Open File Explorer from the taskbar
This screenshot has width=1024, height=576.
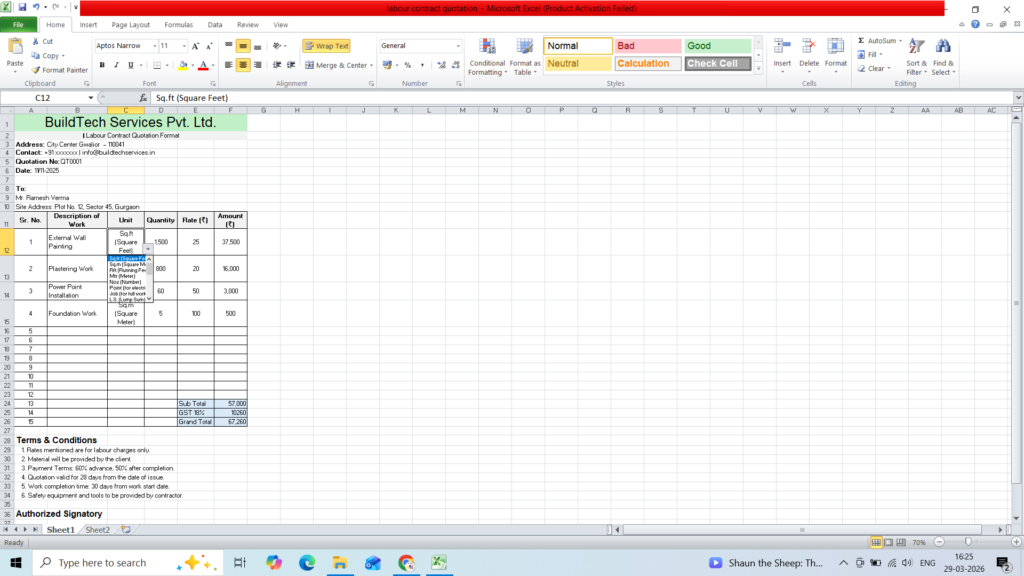(340, 562)
